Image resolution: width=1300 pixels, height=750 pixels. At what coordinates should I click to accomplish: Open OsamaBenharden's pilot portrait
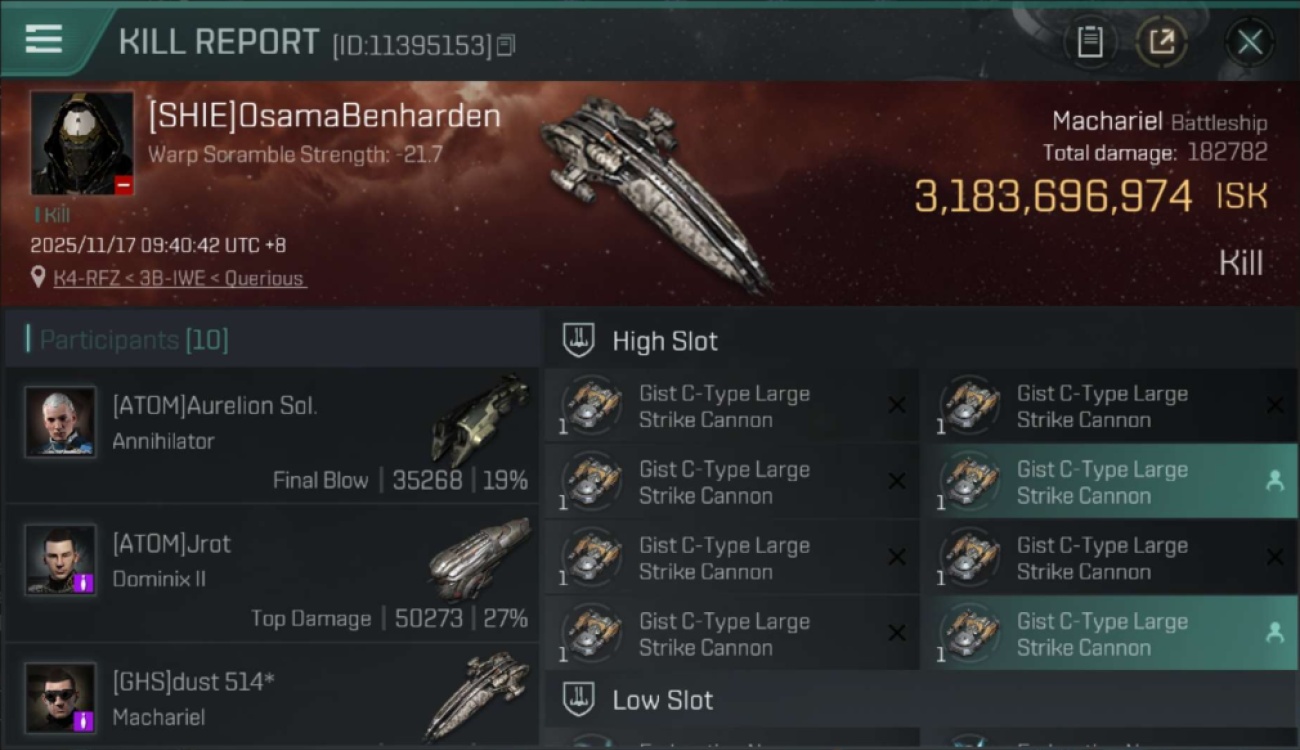point(82,143)
